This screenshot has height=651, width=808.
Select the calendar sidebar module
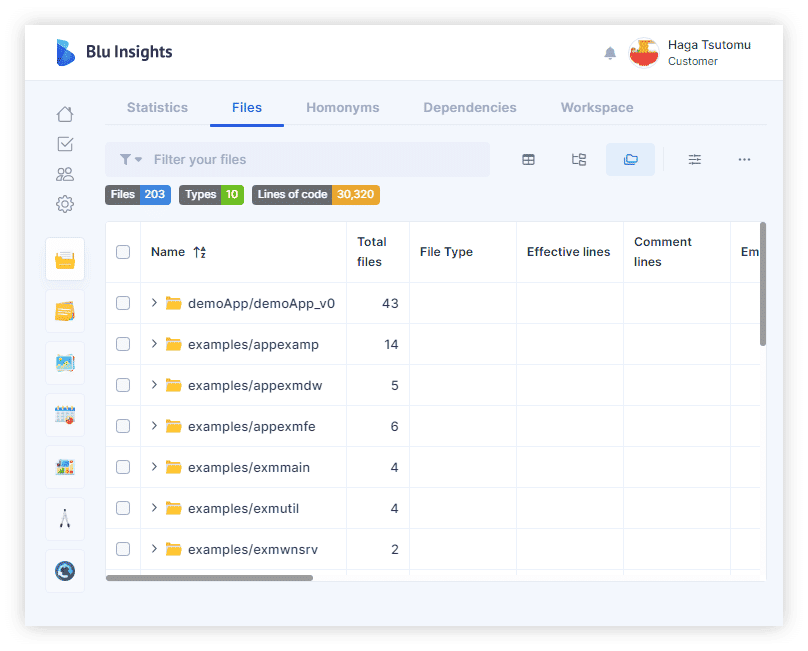(65, 415)
